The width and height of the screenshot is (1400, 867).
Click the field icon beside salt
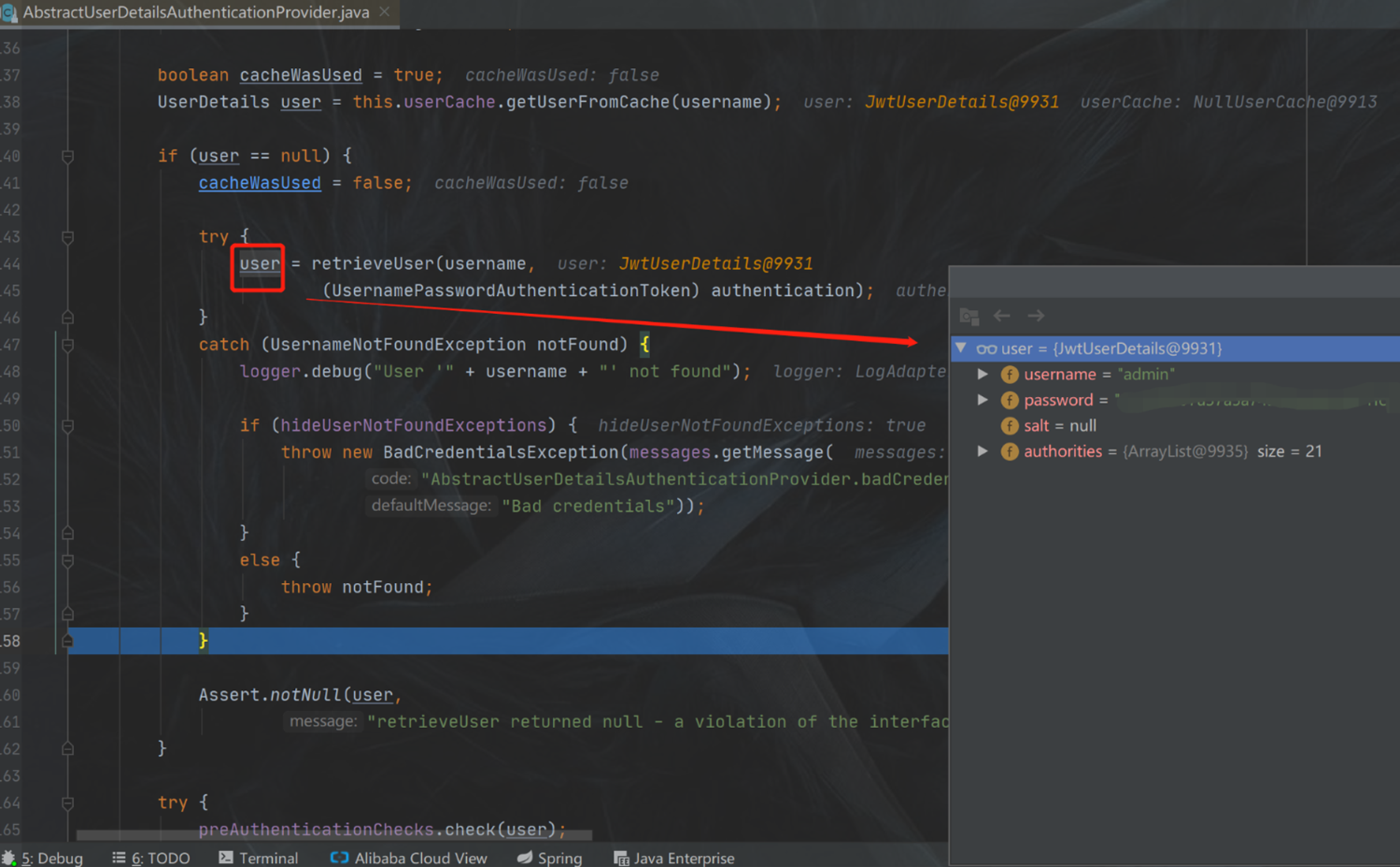click(1009, 426)
